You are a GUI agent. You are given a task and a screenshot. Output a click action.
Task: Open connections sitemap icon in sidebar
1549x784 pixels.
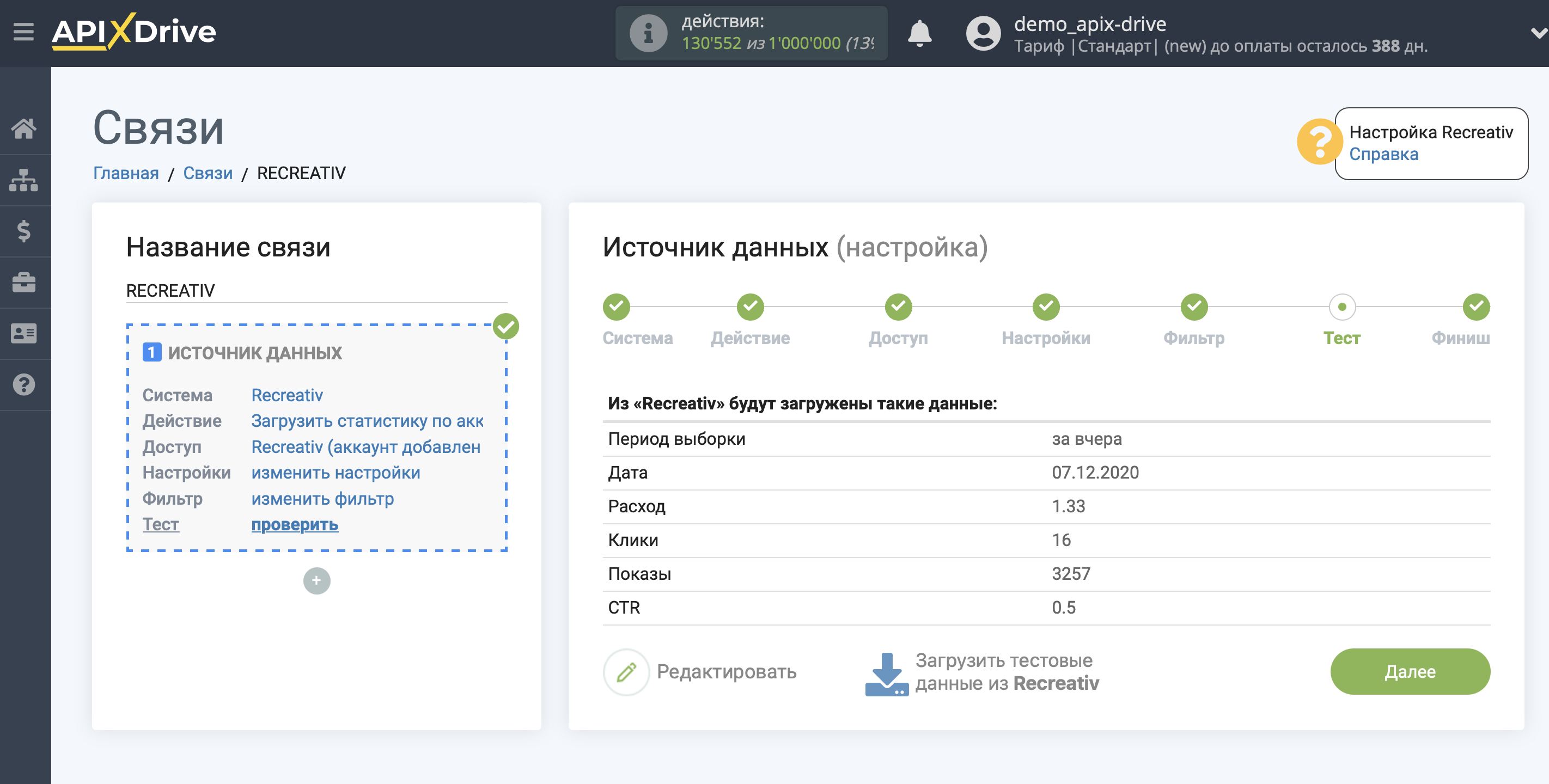23,180
